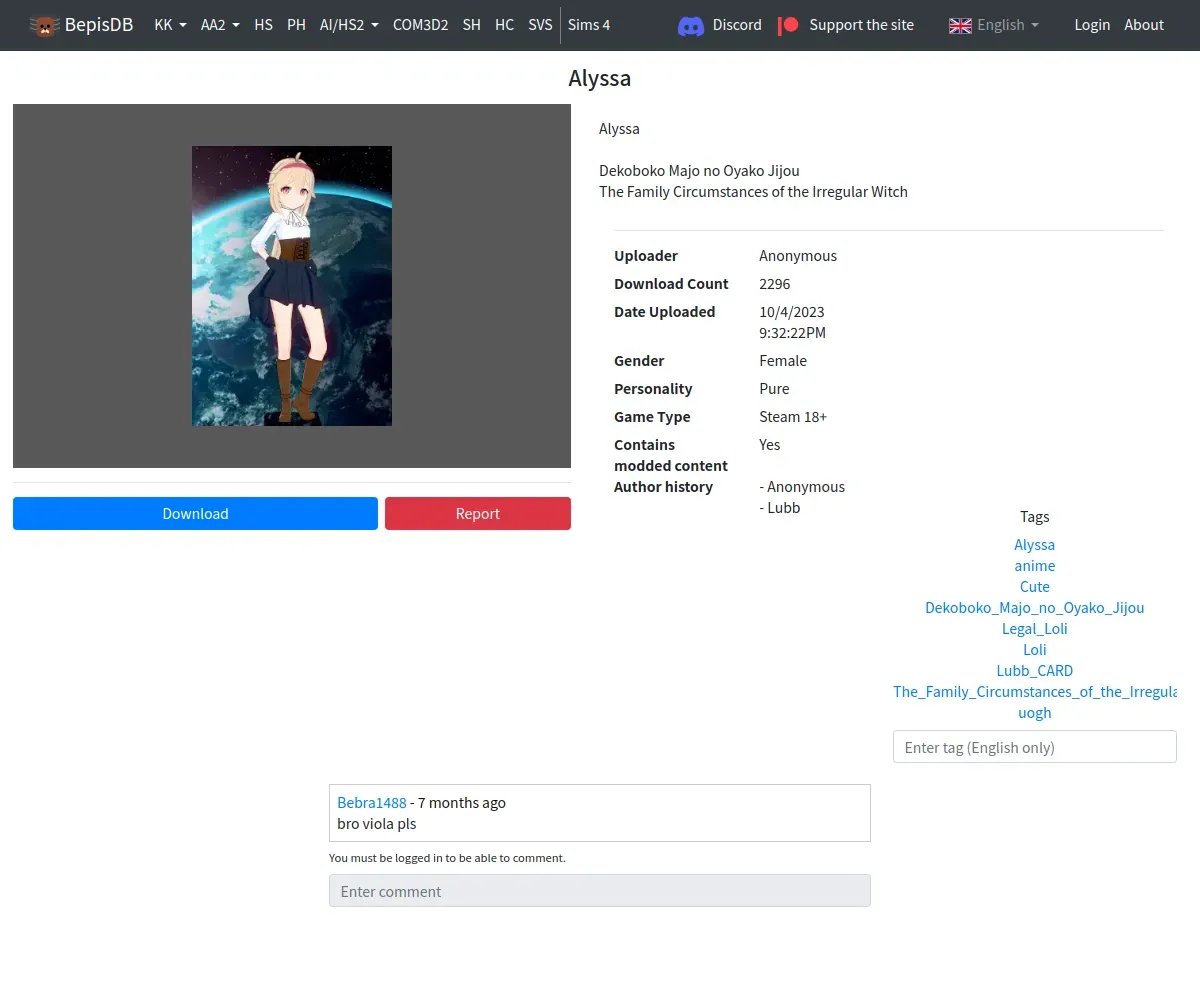Expand the AI/HS2 dropdown menu
The height and width of the screenshot is (1000, 1200).
349,25
